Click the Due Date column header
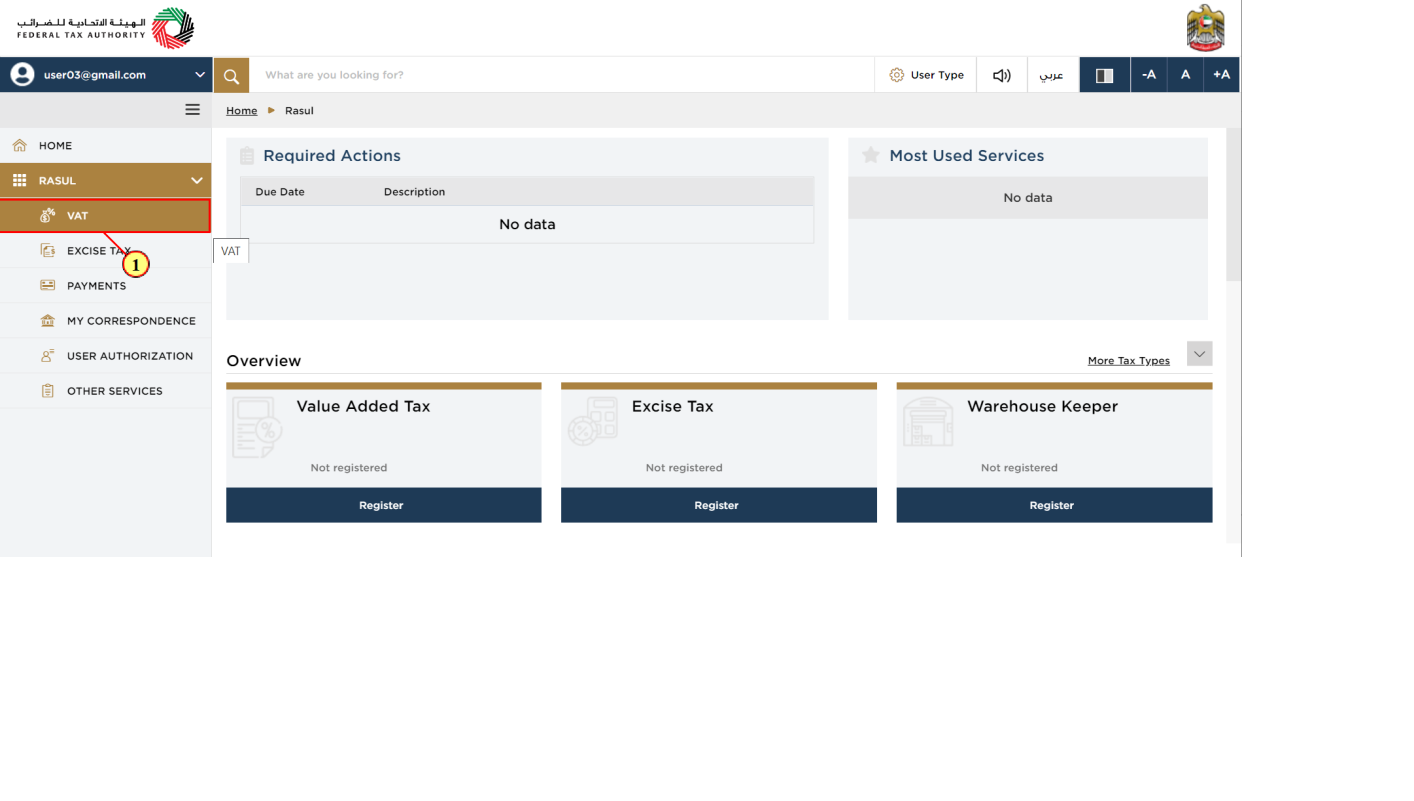Screen dimensions: 1414x801 (x=280, y=192)
